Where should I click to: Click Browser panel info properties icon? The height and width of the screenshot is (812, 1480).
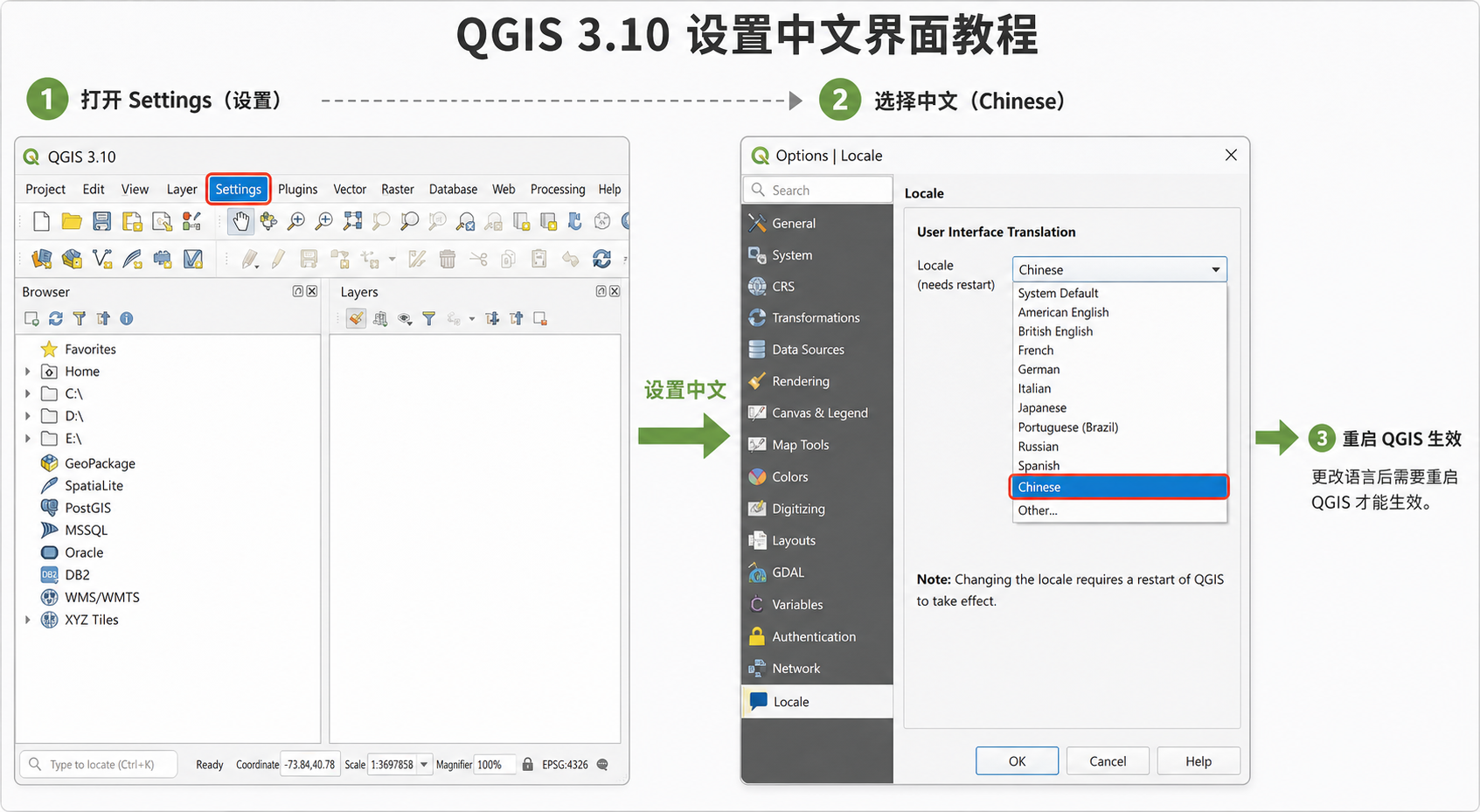click(x=127, y=319)
